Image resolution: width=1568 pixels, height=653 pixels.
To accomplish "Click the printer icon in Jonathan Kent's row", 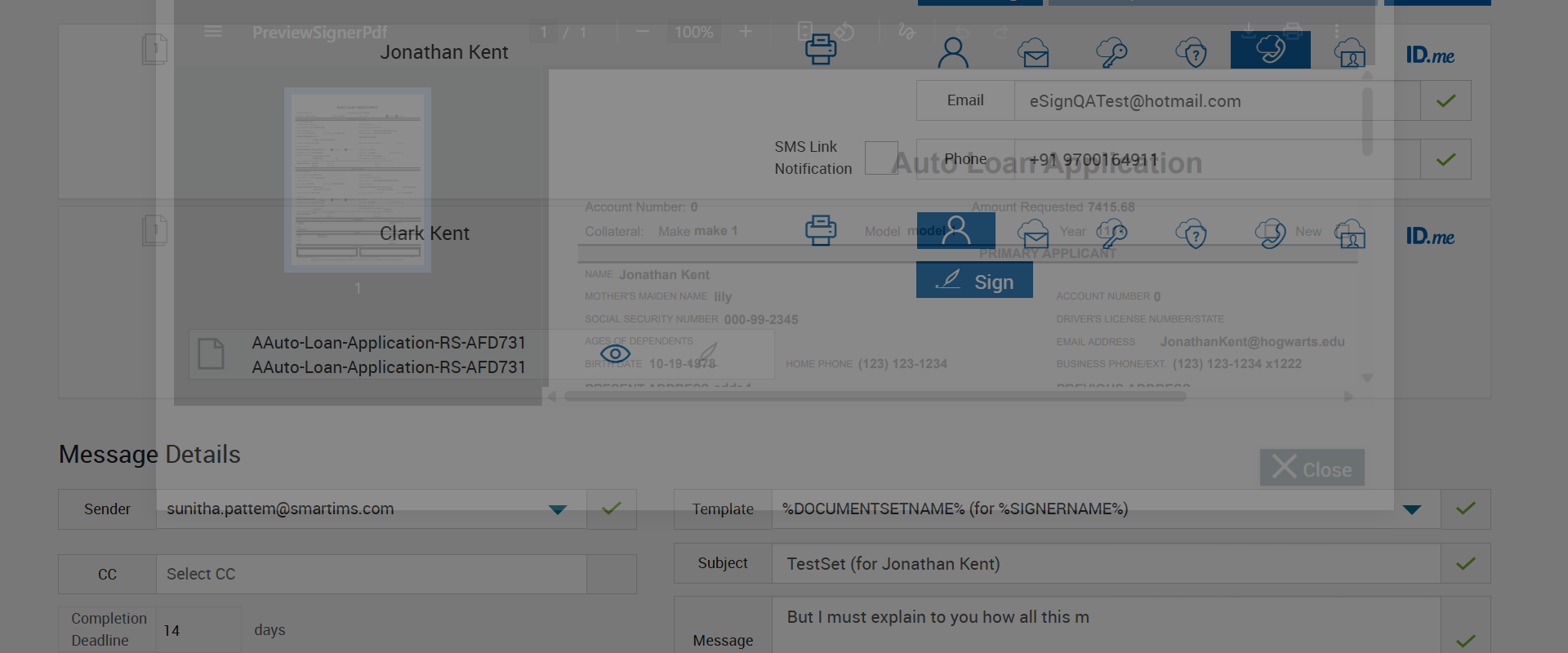I will [821, 50].
